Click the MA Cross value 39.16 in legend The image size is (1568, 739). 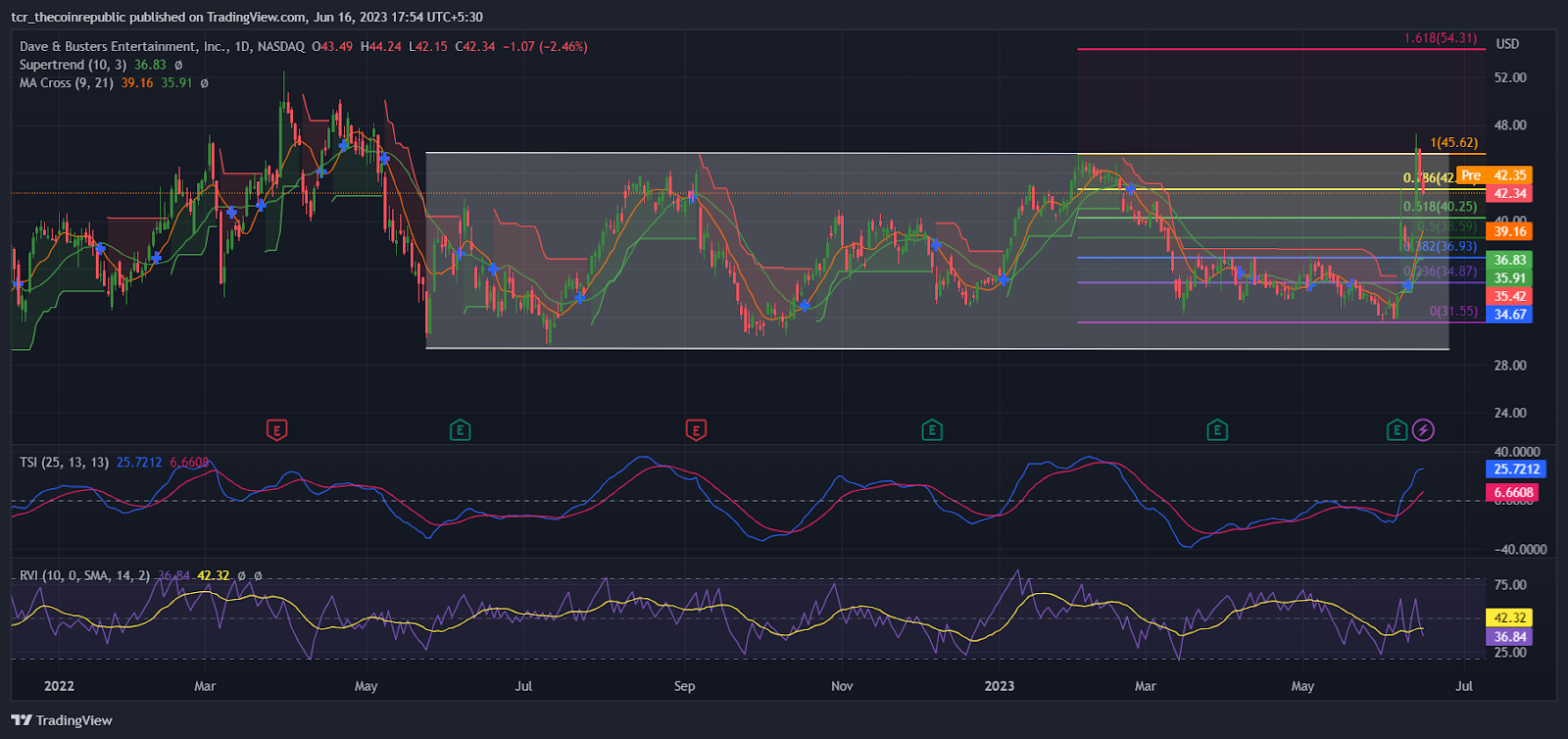[137, 83]
